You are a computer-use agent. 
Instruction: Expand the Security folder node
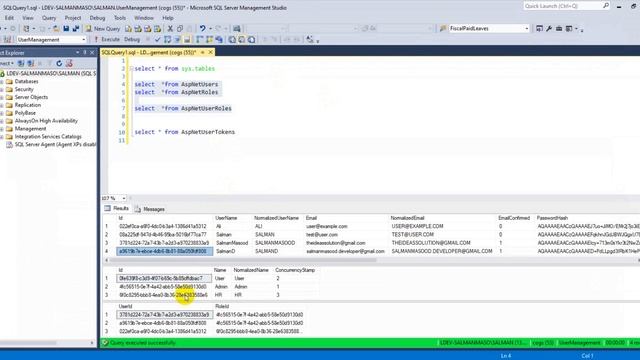click(x=2, y=89)
